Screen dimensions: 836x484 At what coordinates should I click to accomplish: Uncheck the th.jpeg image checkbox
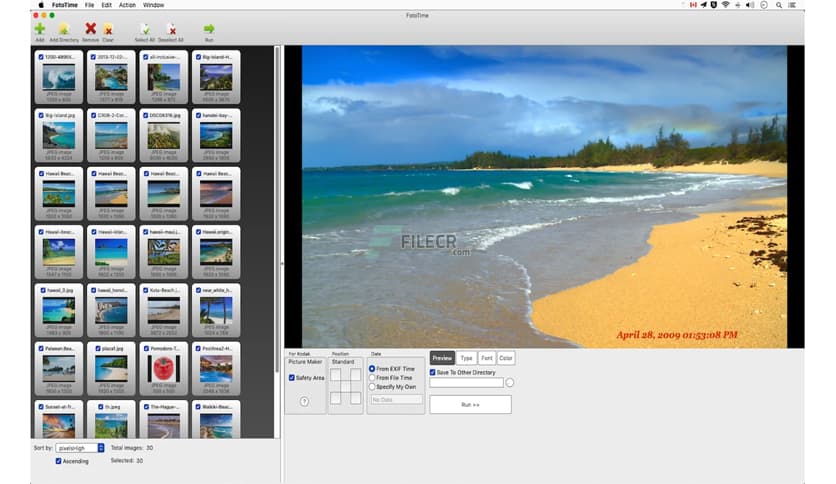point(101,407)
